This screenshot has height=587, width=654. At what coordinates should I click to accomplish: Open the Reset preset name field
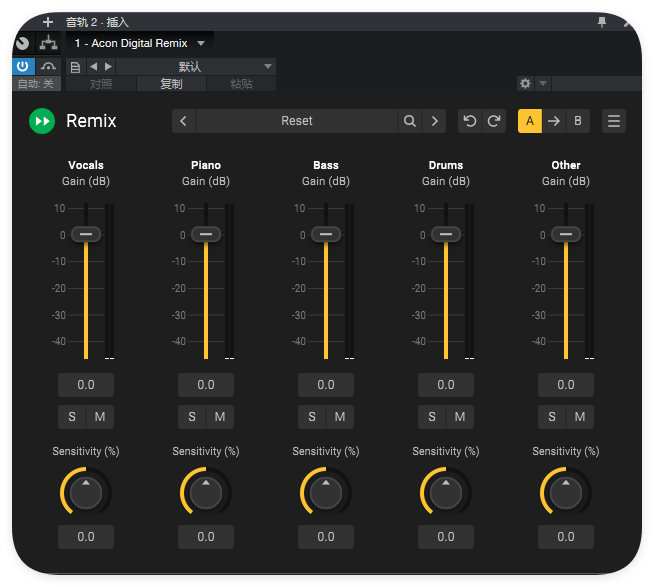click(x=297, y=121)
